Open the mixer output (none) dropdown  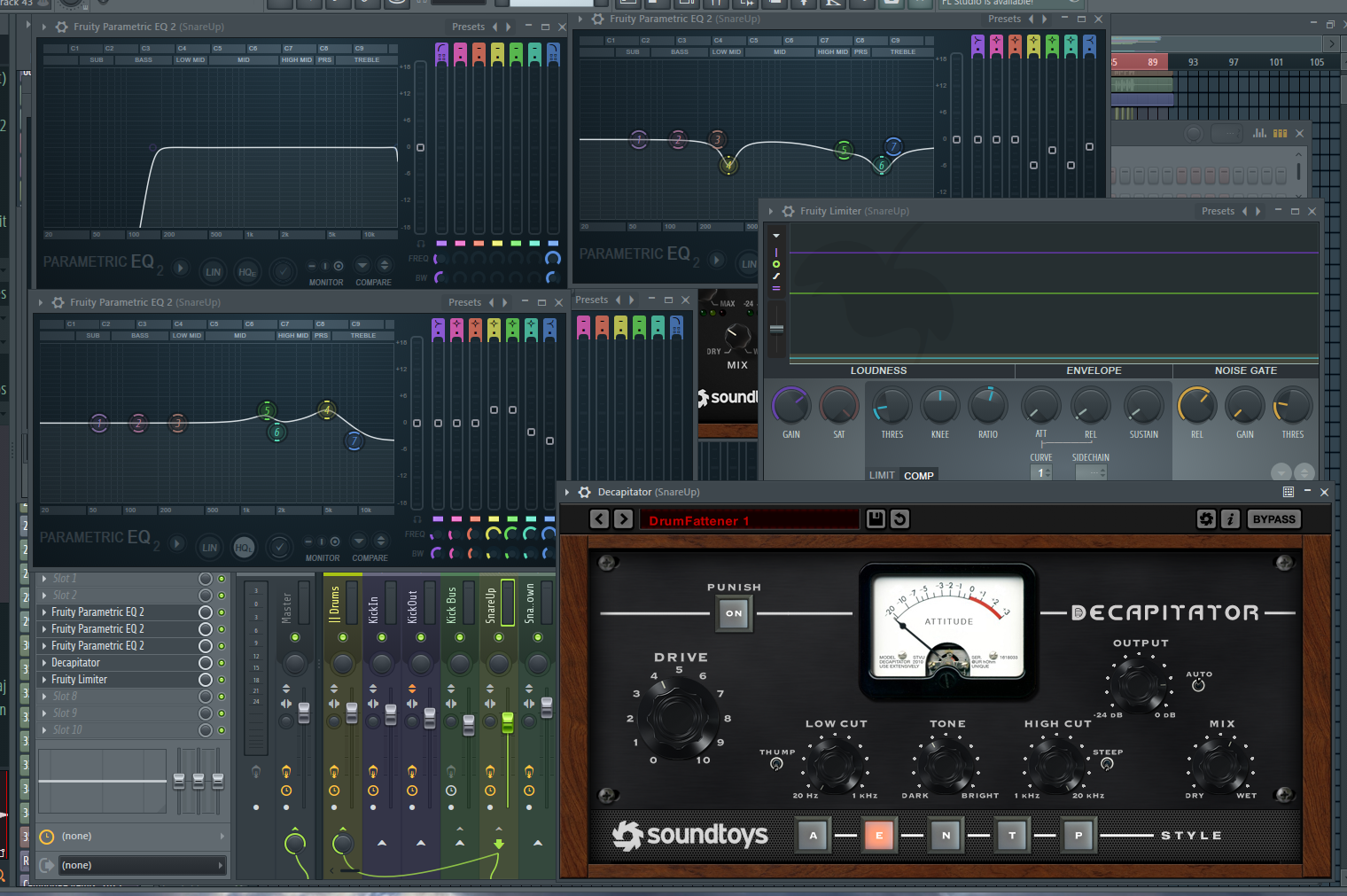pos(142,865)
